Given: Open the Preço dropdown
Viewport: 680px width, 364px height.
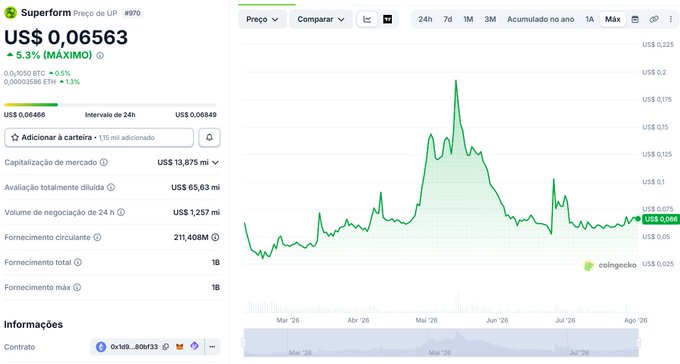Looking at the screenshot, I should click(262, 19).
